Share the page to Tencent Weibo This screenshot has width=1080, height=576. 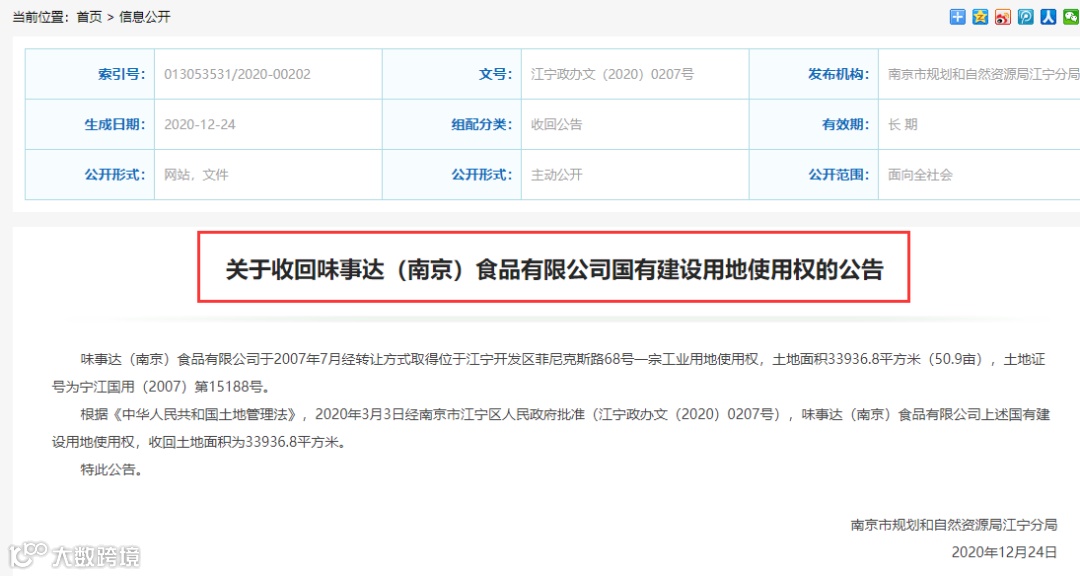[1026, 17]
